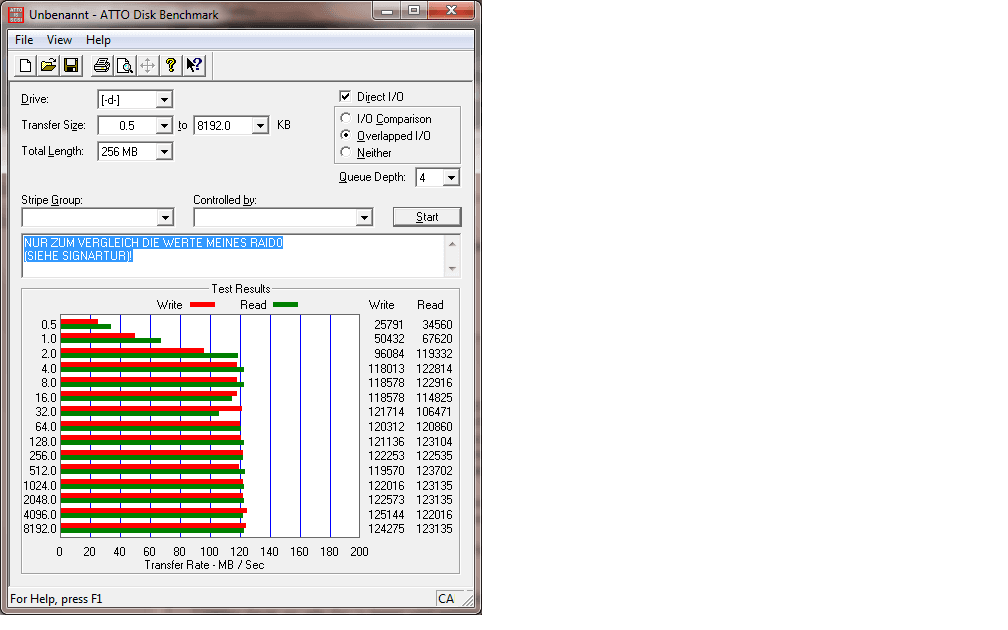
Task: Click the CA indicator in status bar
Action: 446,598
